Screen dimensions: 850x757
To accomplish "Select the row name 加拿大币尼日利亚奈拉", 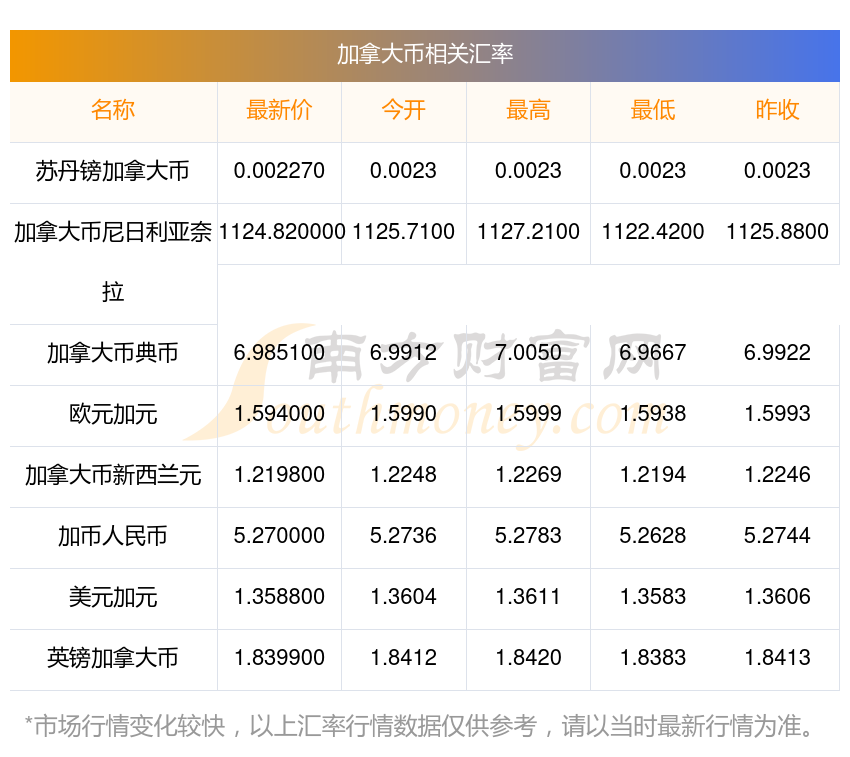I will click(x=113, y=262).
